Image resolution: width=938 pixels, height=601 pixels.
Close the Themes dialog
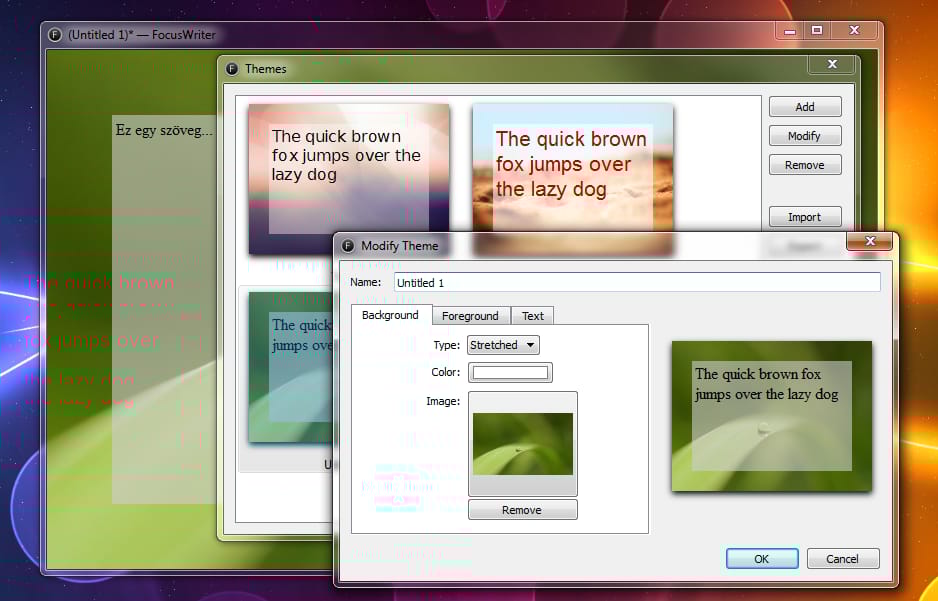click(x=832, y=64)
